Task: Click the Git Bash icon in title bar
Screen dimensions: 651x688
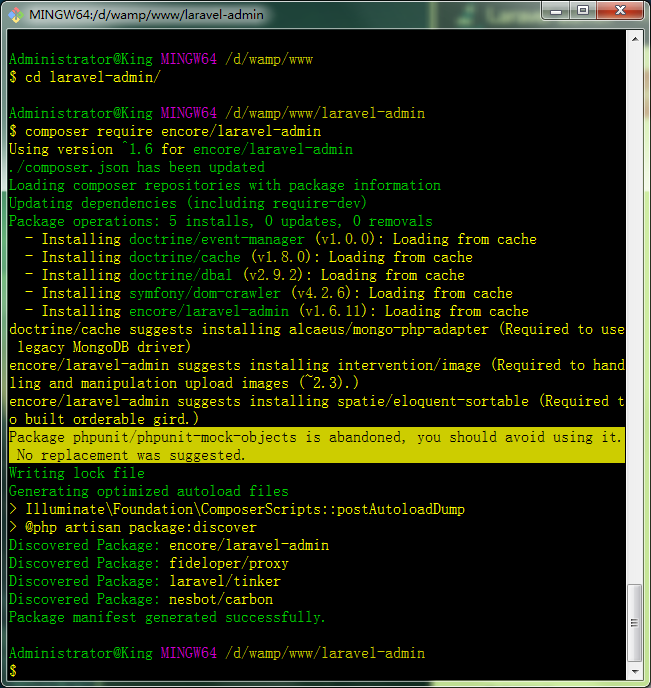Action: 16,14
